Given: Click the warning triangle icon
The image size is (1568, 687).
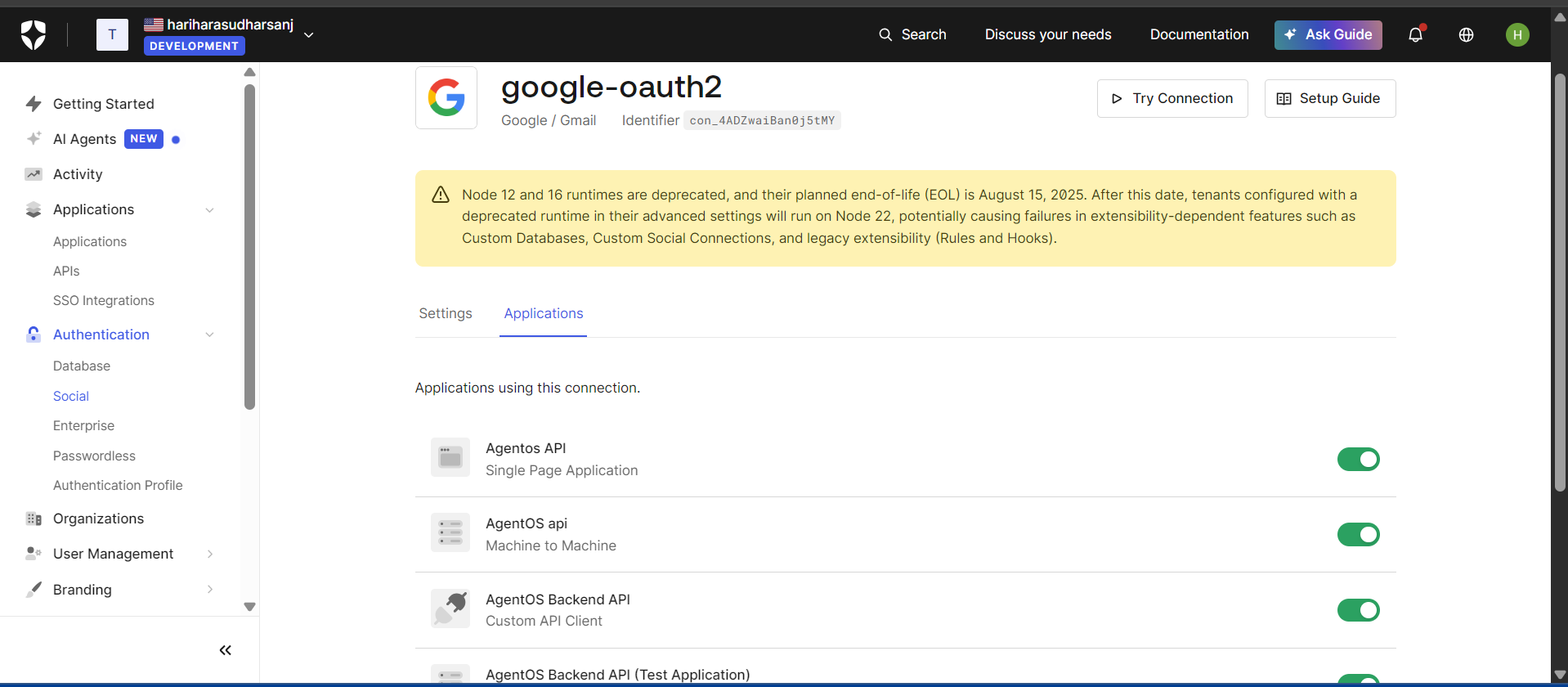Looking at the screenshot, I should [x=441, y=195].
